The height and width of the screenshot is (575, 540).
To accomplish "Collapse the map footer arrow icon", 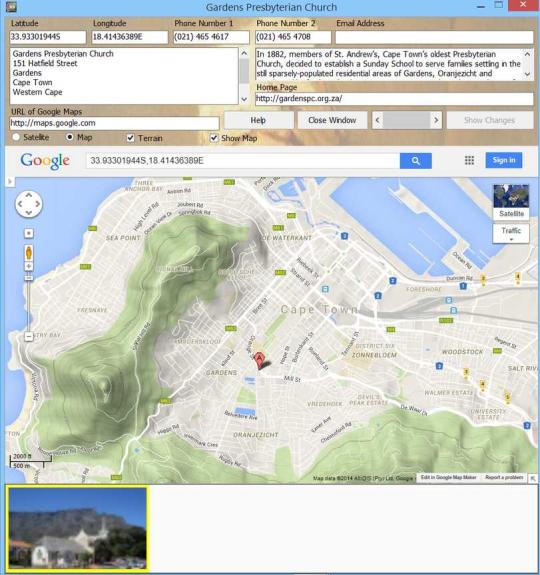I will (x=533, y=478).
